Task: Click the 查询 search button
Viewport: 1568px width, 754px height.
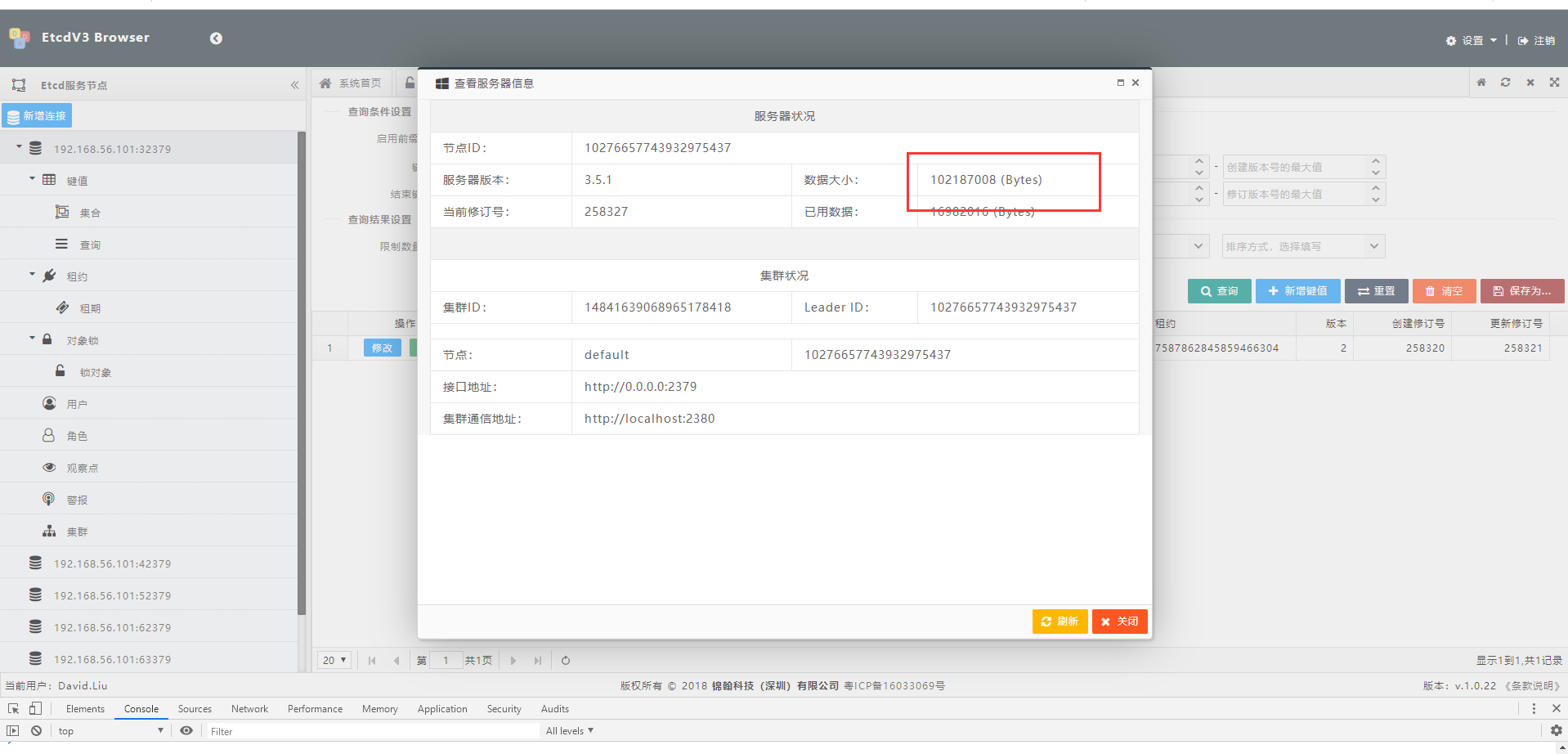Action: [1219, 291]
